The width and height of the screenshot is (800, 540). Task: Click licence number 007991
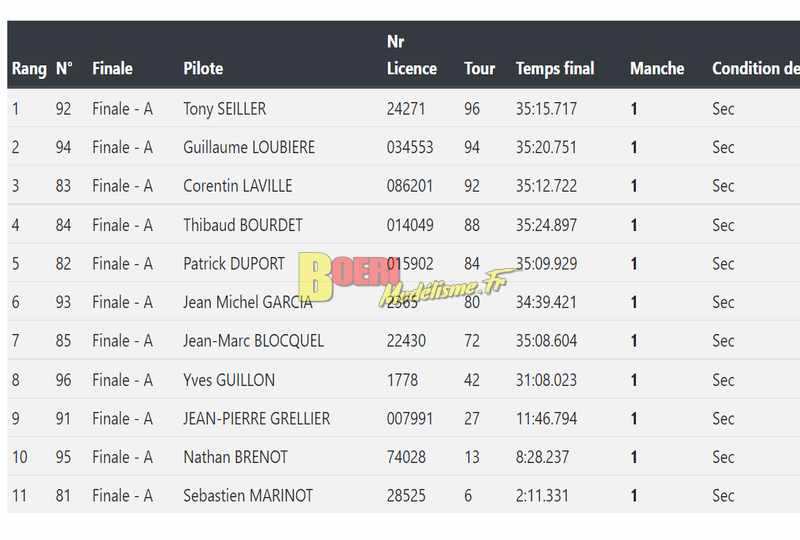[x=410, y=419]
